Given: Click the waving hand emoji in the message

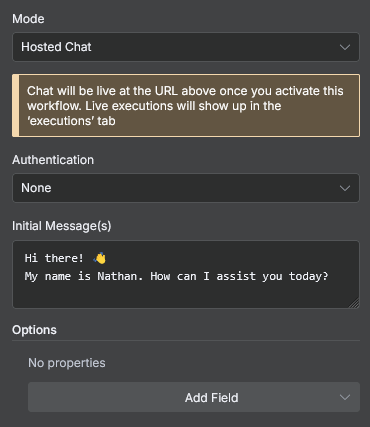Looking at the screenshot, I should (100, 258).
